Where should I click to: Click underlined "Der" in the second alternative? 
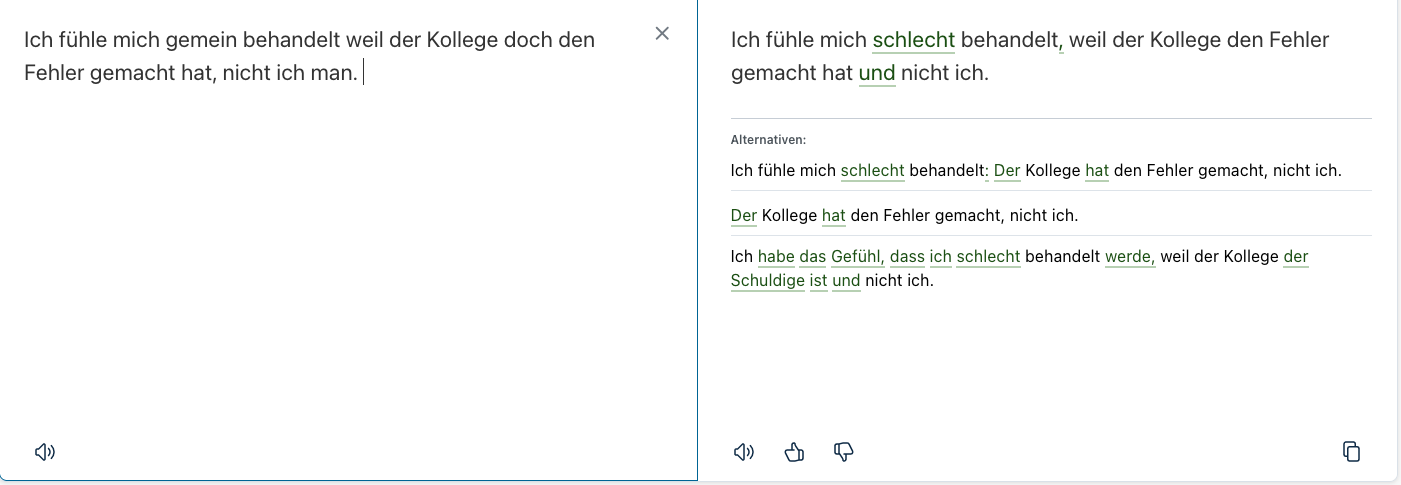tap(743, 216)
